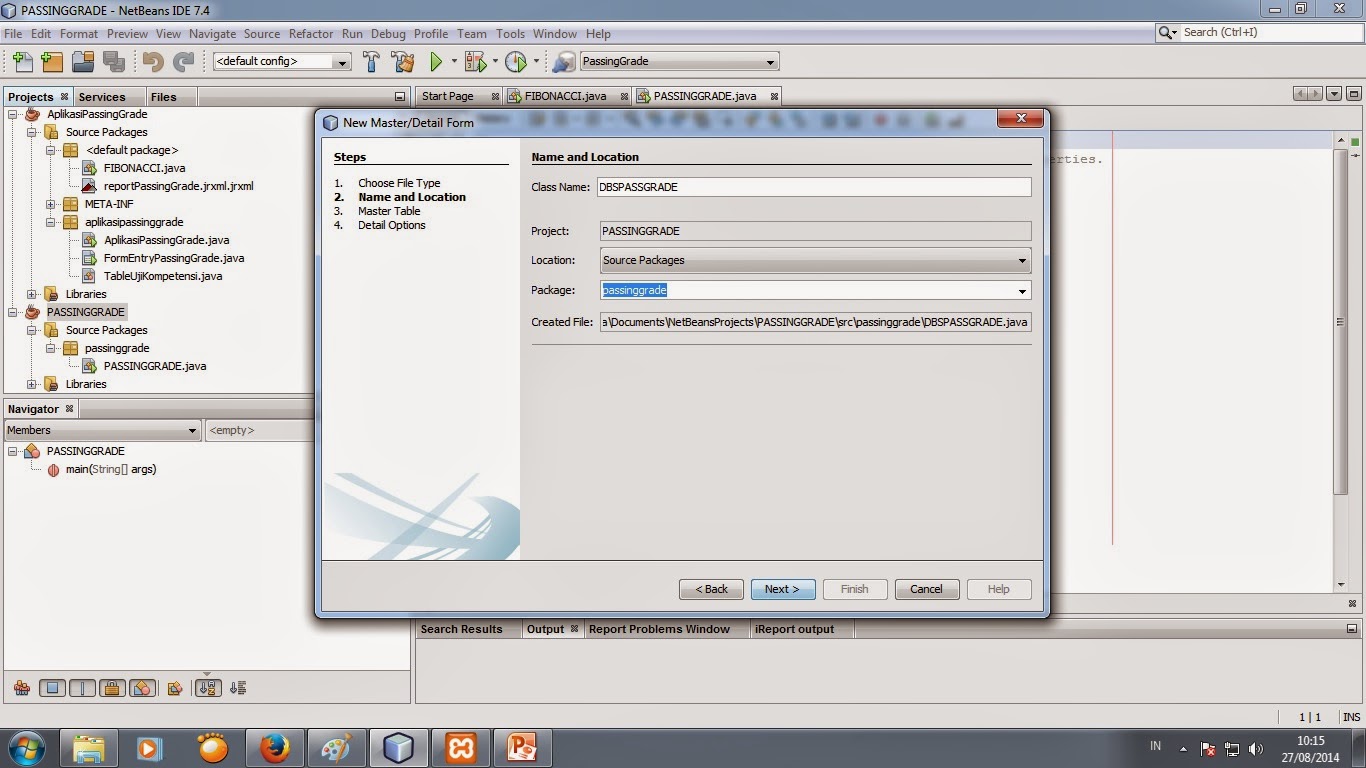Toggle Show Static Members filter in Navigator
The image size is (1366, 768).
click(x=82, y=688)
